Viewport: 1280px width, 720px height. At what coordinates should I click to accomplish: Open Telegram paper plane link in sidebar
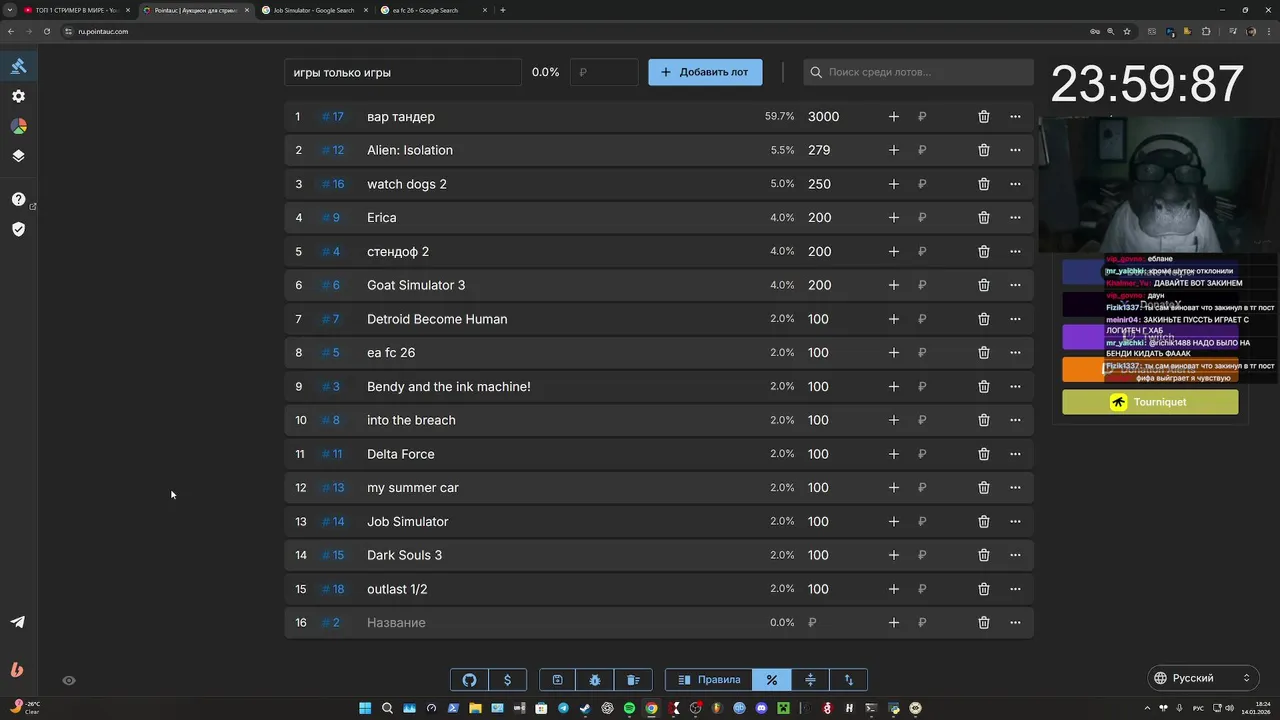(x=18, y=622)
